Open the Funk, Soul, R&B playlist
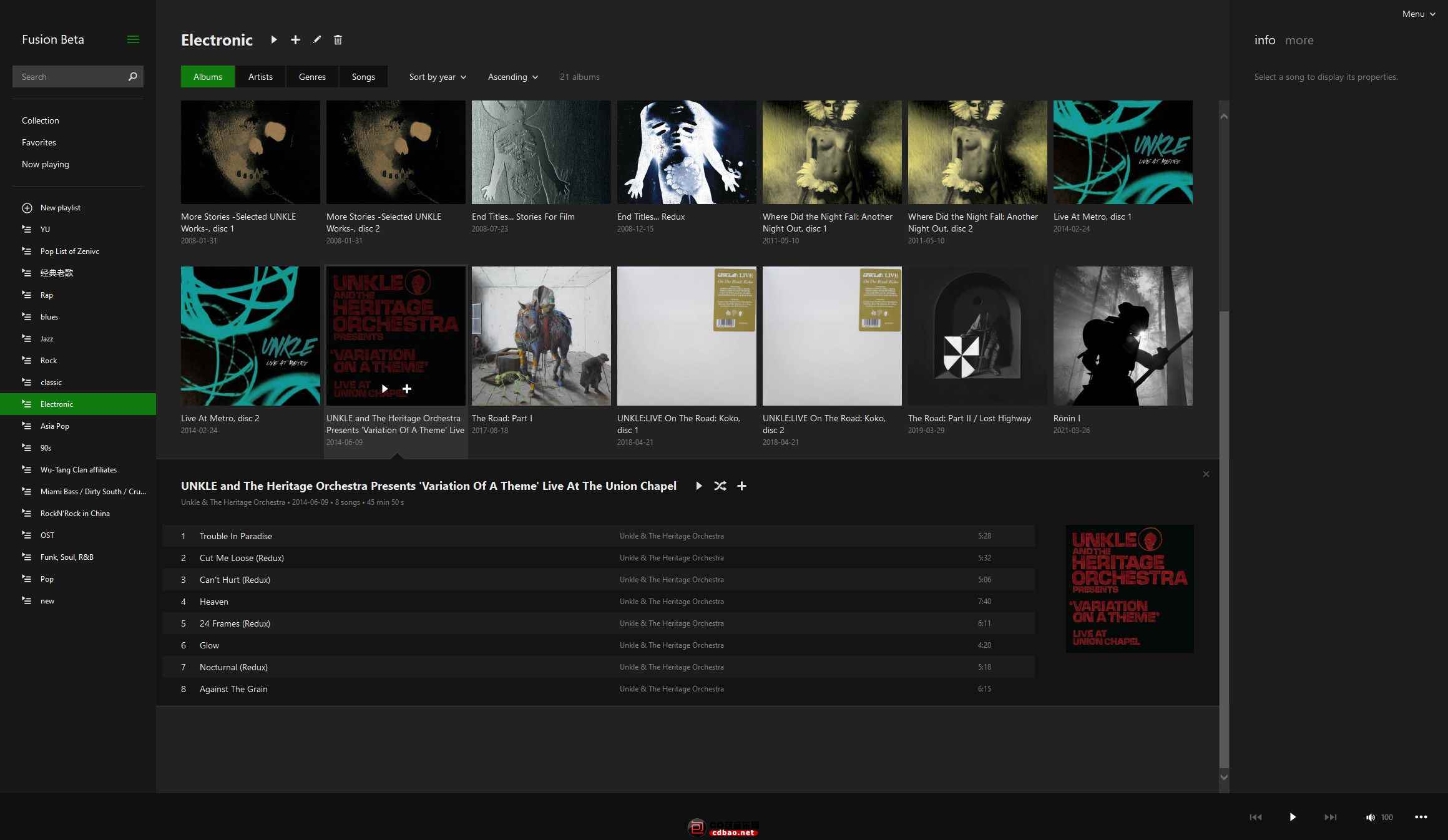The width and height of the screenshot is (1448, 840). (x=78, y=557)
